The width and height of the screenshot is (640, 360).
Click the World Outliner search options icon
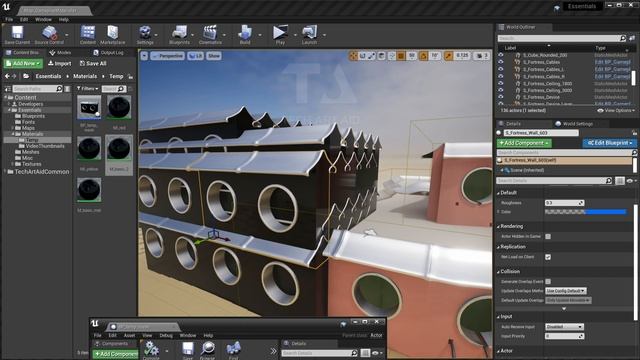coord(632,38)
